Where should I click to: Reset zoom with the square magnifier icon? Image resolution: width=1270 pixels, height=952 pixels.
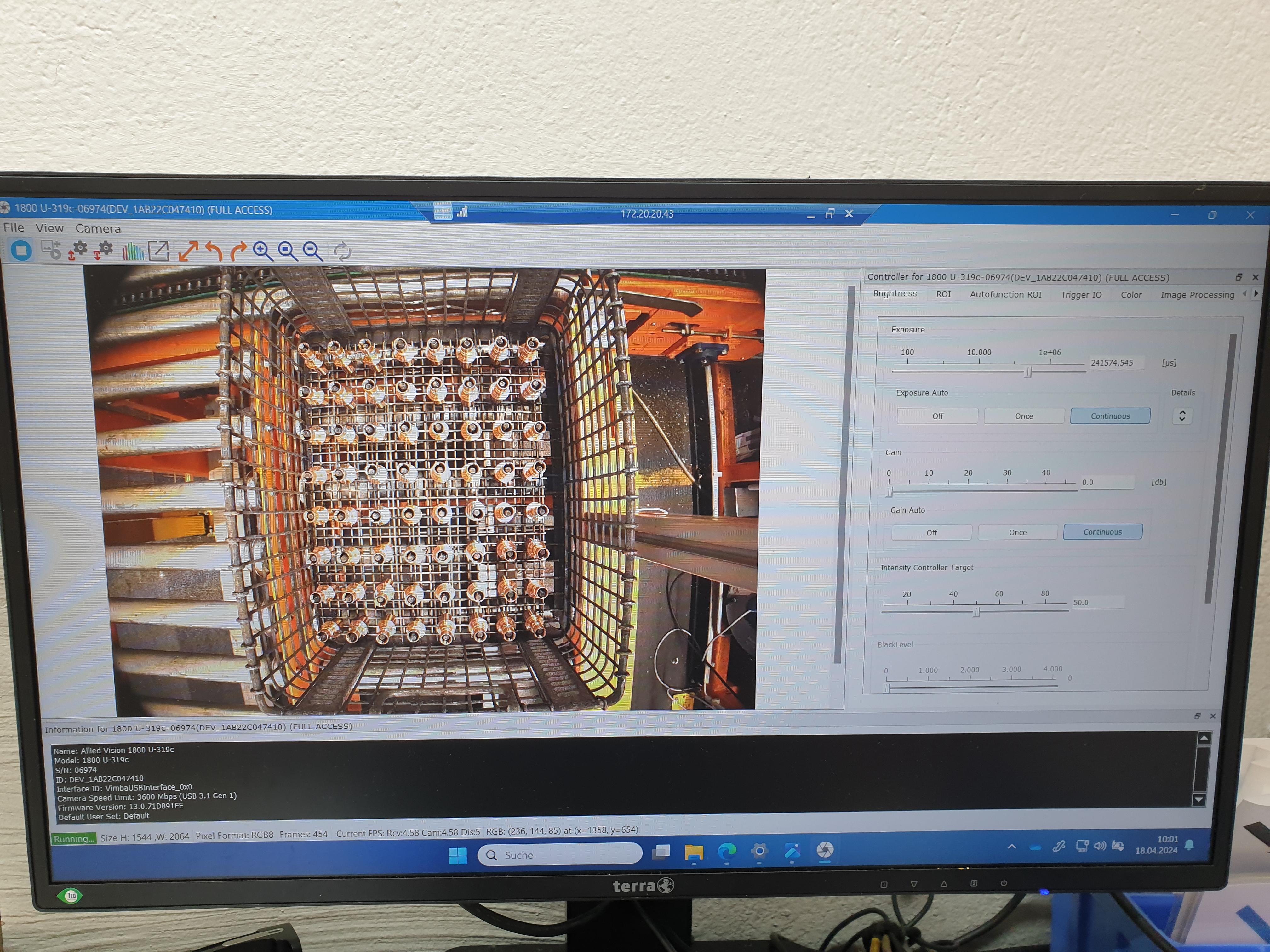click(288, 251)
